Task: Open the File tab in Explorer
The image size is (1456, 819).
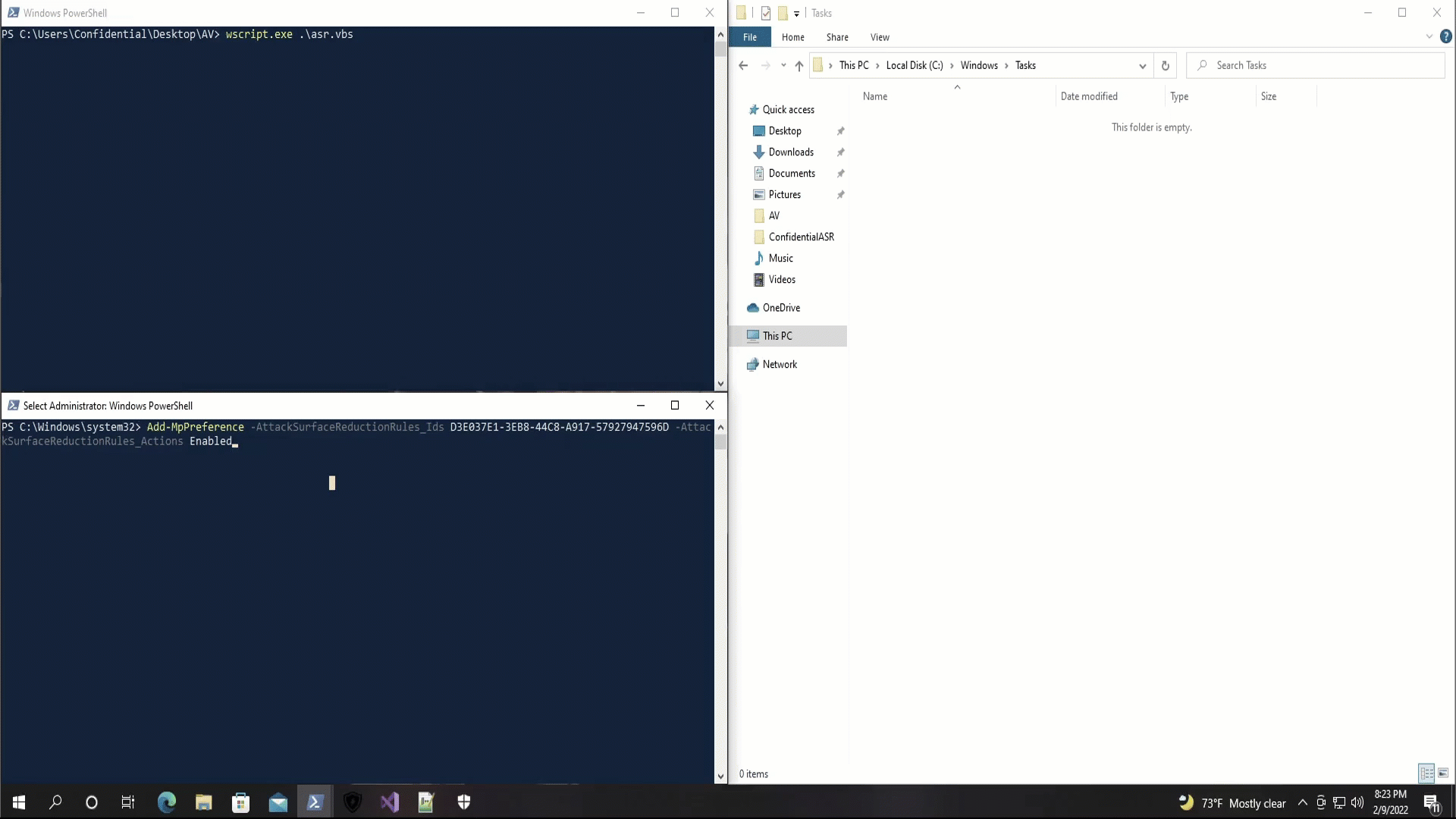Action: pyautogui.click(x=750, y=37)
